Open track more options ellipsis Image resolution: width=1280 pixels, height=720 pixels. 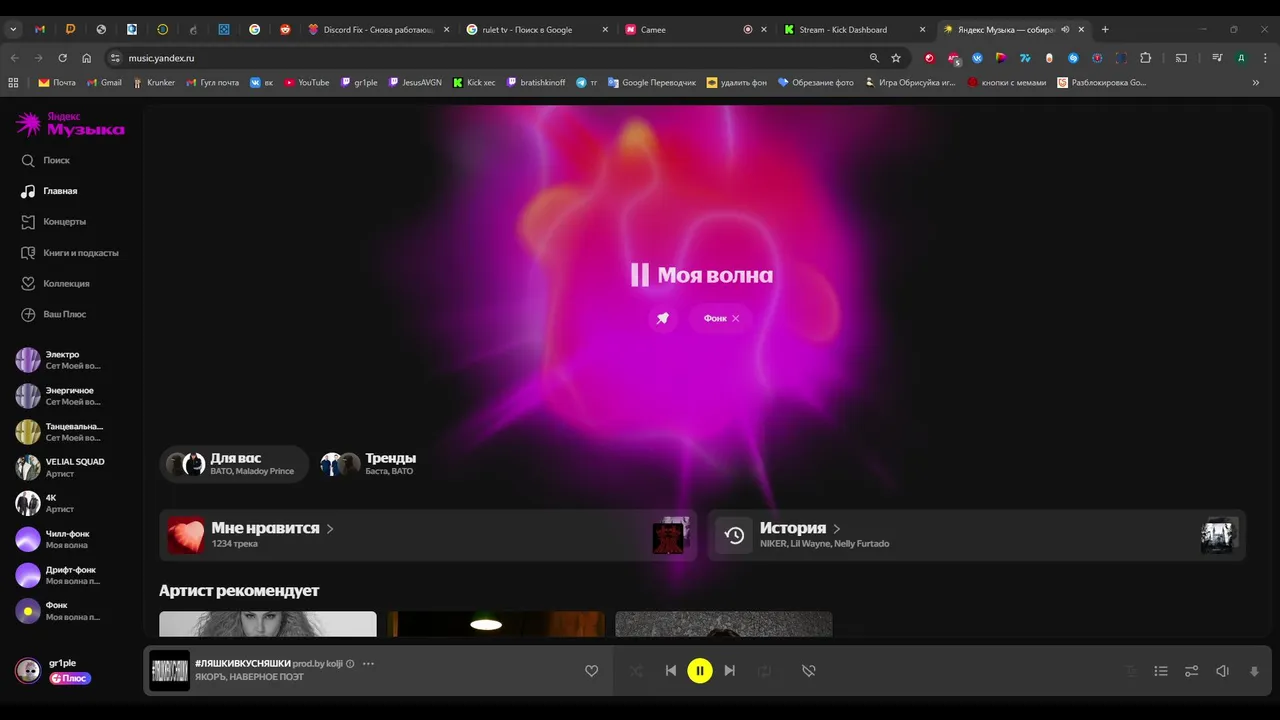pos(368,663)
